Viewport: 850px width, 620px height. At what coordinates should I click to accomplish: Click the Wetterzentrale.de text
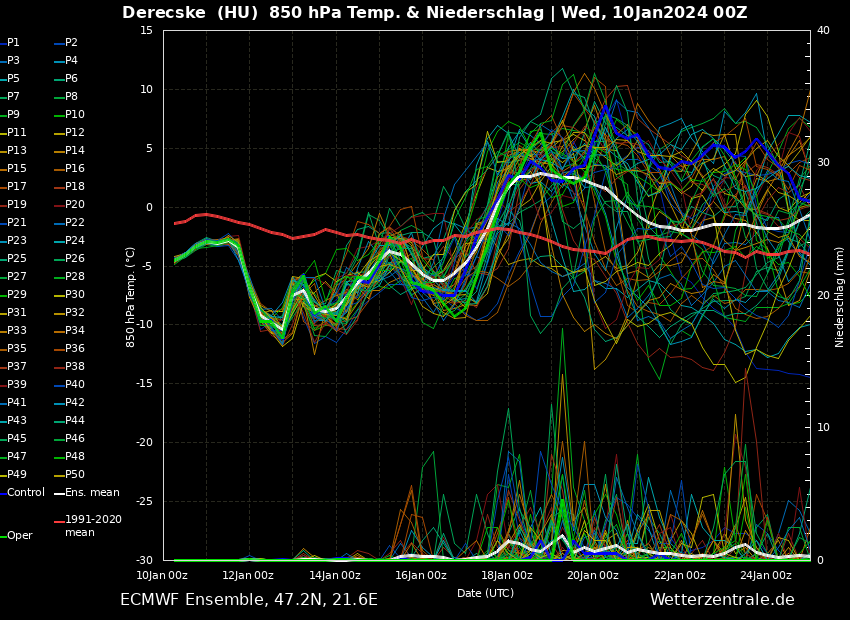pos(722,600)
